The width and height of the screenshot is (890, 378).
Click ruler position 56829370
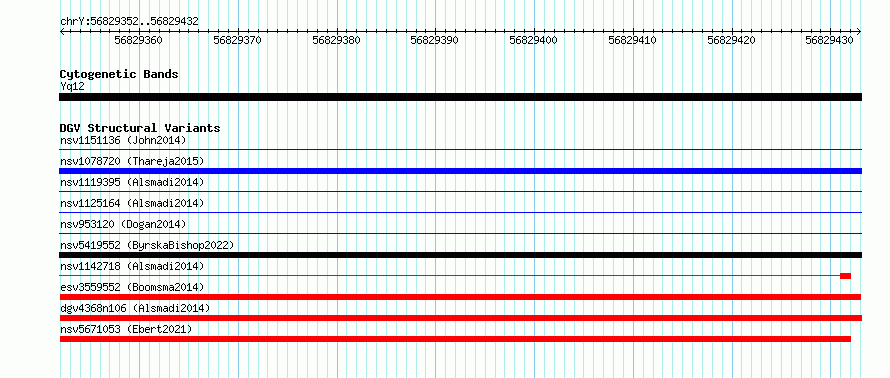point(237,40)
